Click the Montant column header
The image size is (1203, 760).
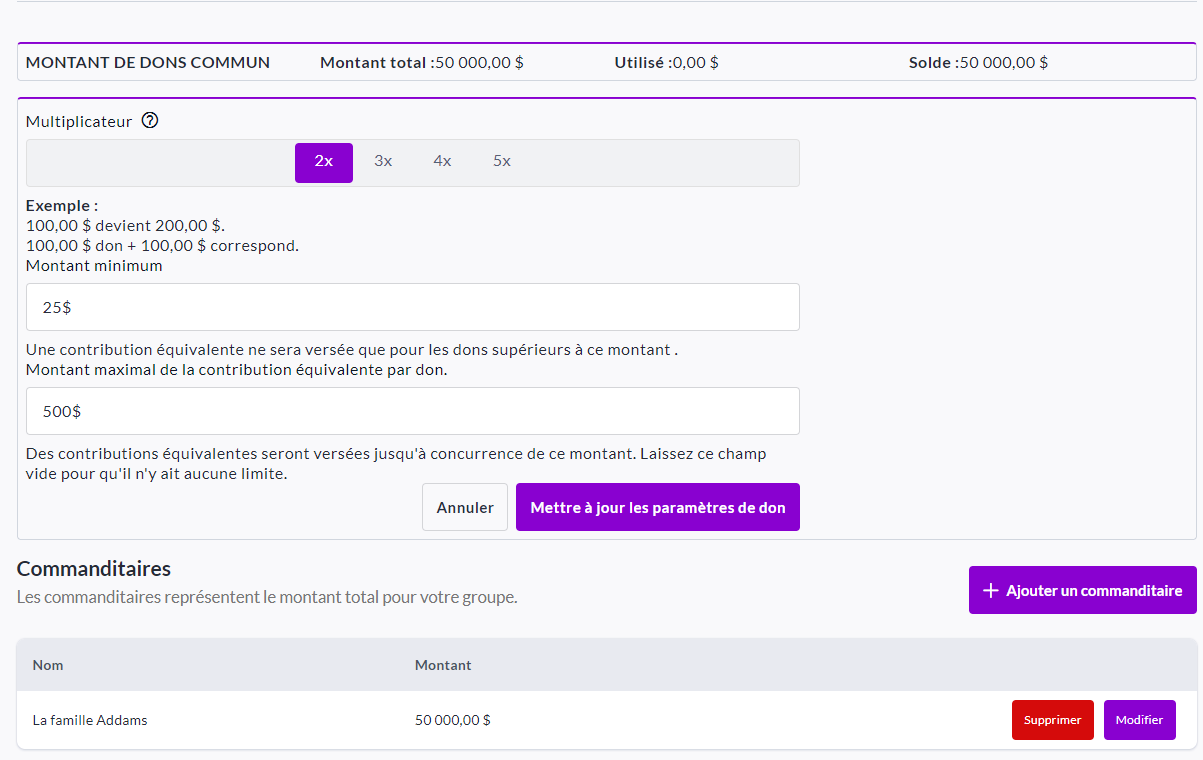tap(443, 665)
